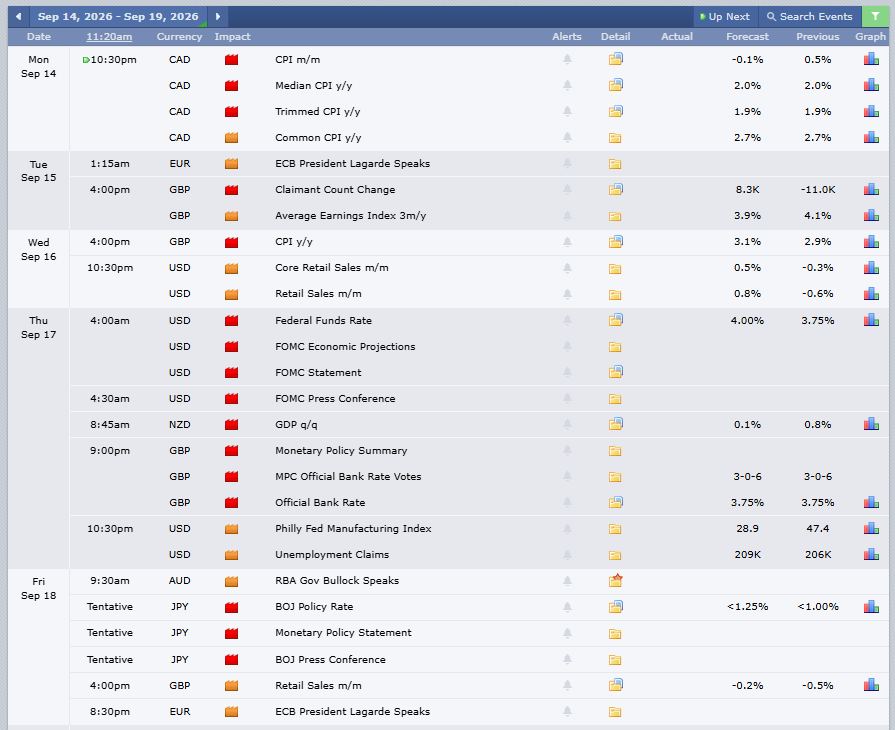Image resolution: width=895 pixels, height=730 pixels.
Task: Click the Alerts column header
Action: coord(567,37)
